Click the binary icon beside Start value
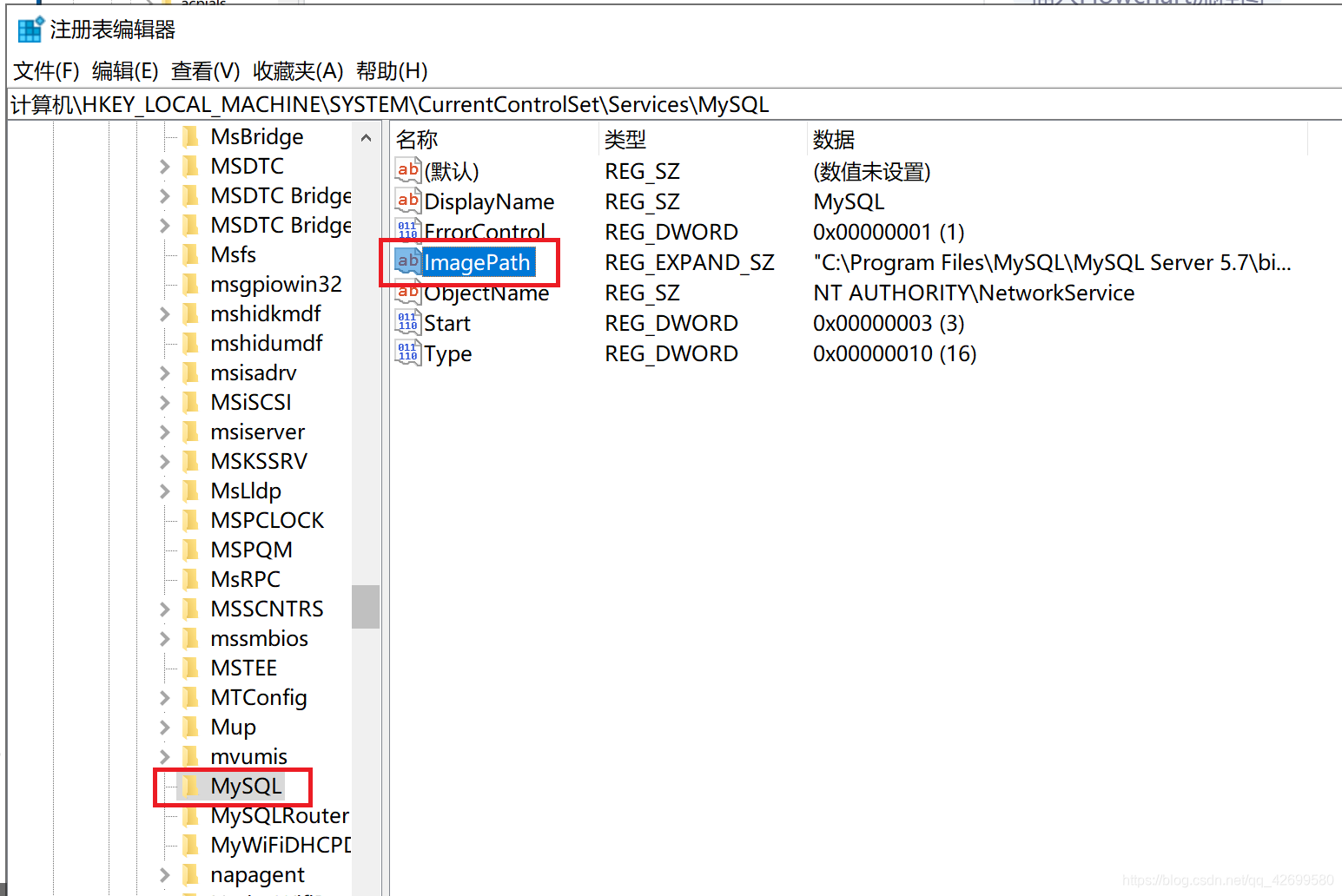Screen dimensions: 1342x896 (408, 322)
